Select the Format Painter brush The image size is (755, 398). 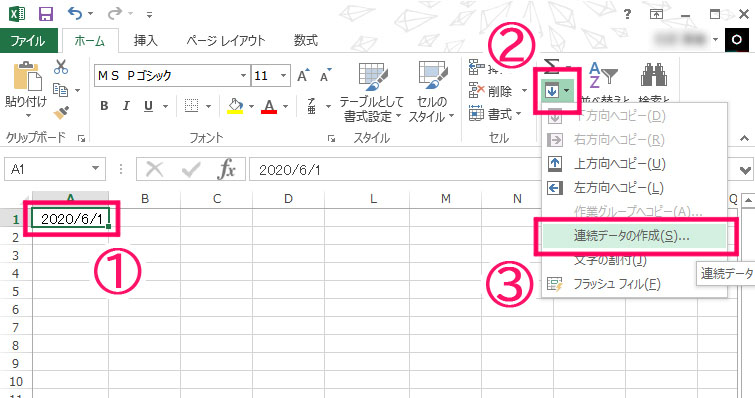[61, 112]
